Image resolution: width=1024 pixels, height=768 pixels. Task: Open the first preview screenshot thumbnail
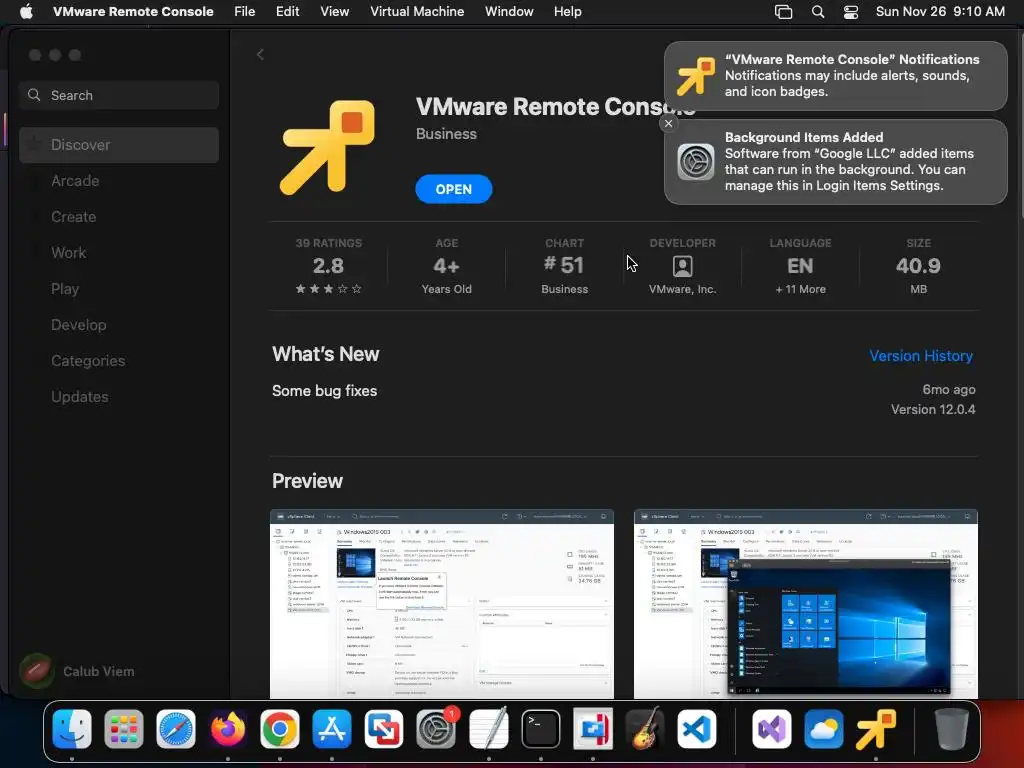pos(441,603)
